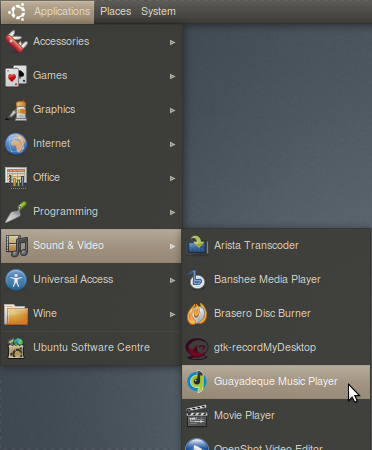Click the gtk-recordMyDesktop red icon
372x450 pixels.
coord(197,348)
